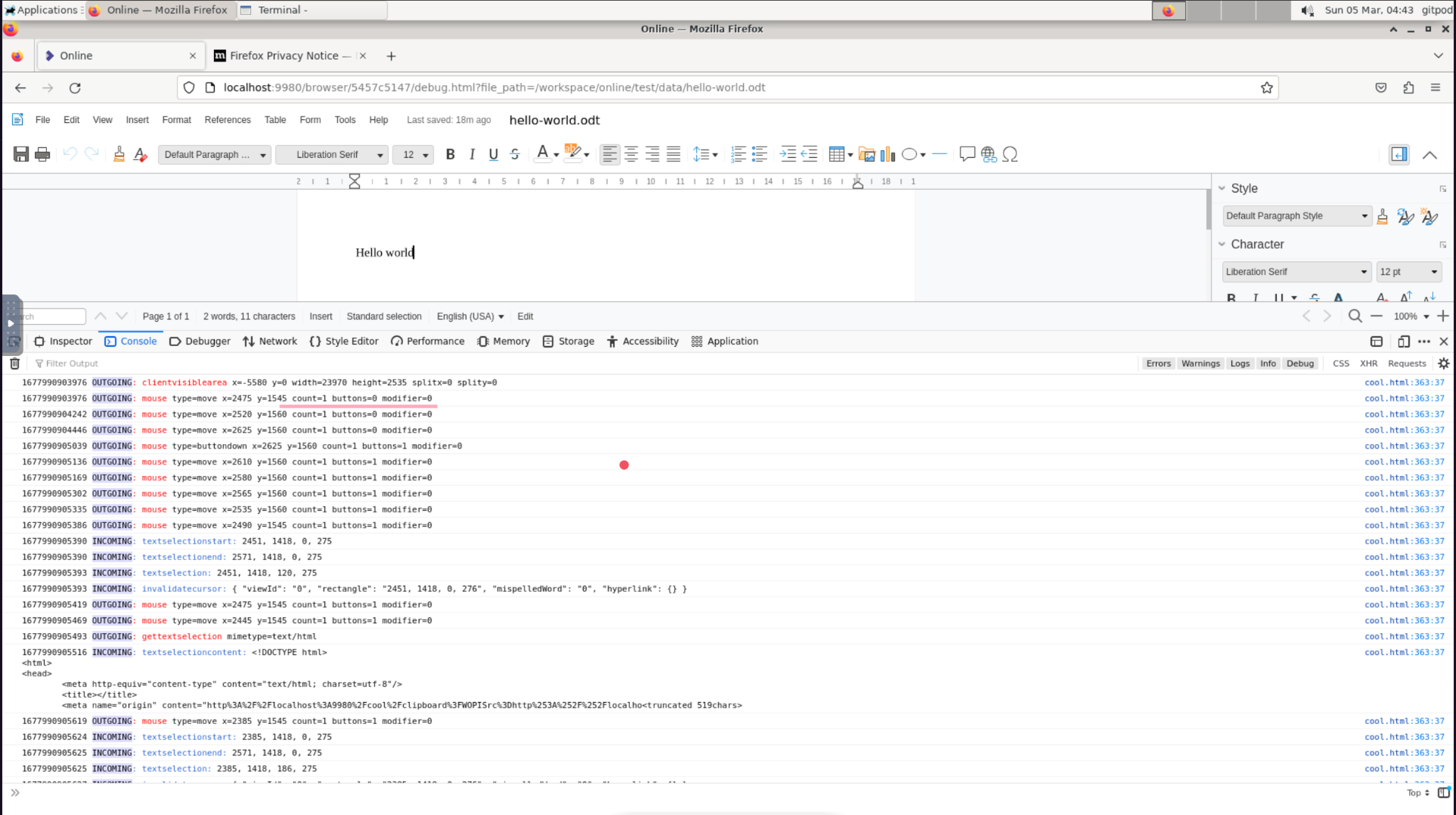The image size is (1456, 815).
Task: Clear the console with trash icon
Action: tap(14, 363)
